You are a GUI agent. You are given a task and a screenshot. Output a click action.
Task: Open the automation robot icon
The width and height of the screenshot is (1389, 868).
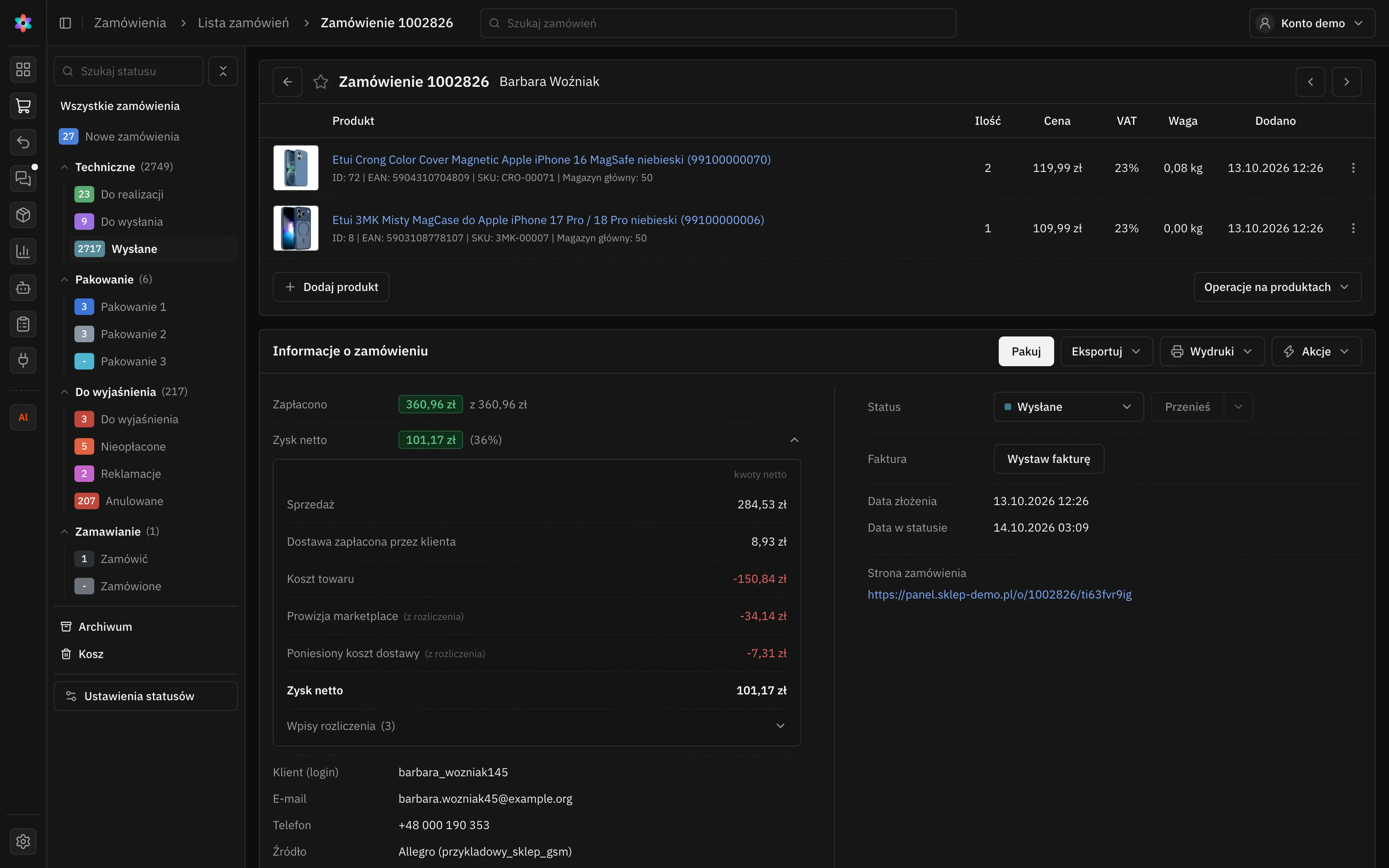pyautogui.click(x=23, y=288)
